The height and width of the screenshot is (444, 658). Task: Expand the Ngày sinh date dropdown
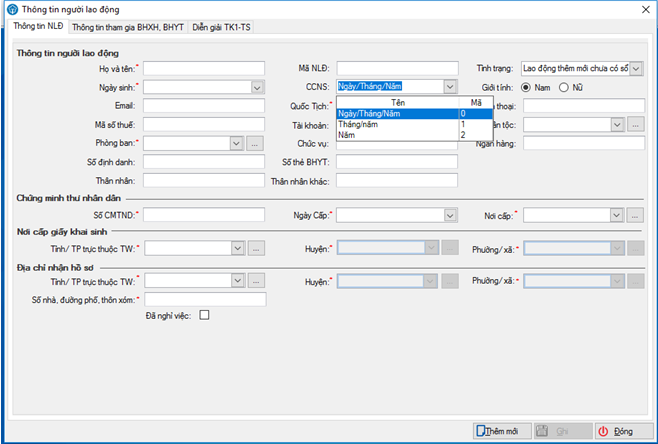point(257,87)
